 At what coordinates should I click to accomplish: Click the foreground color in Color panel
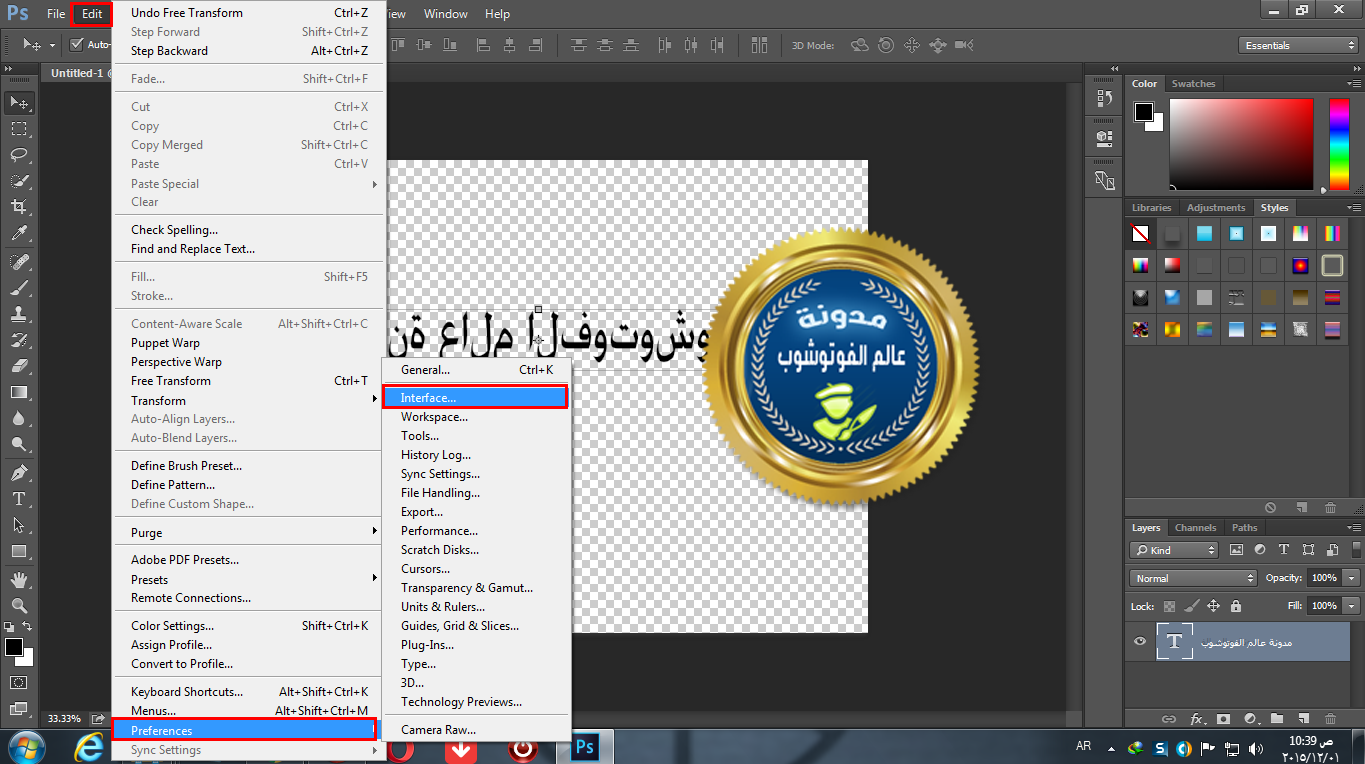click(1144, 112)
